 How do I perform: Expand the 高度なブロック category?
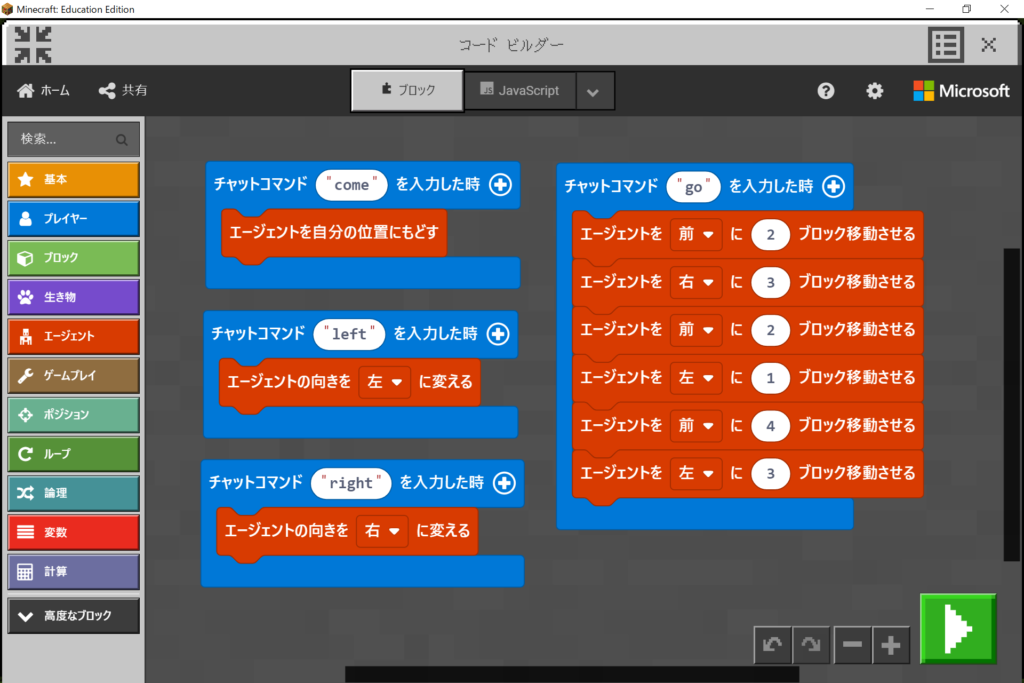point(74,616)
